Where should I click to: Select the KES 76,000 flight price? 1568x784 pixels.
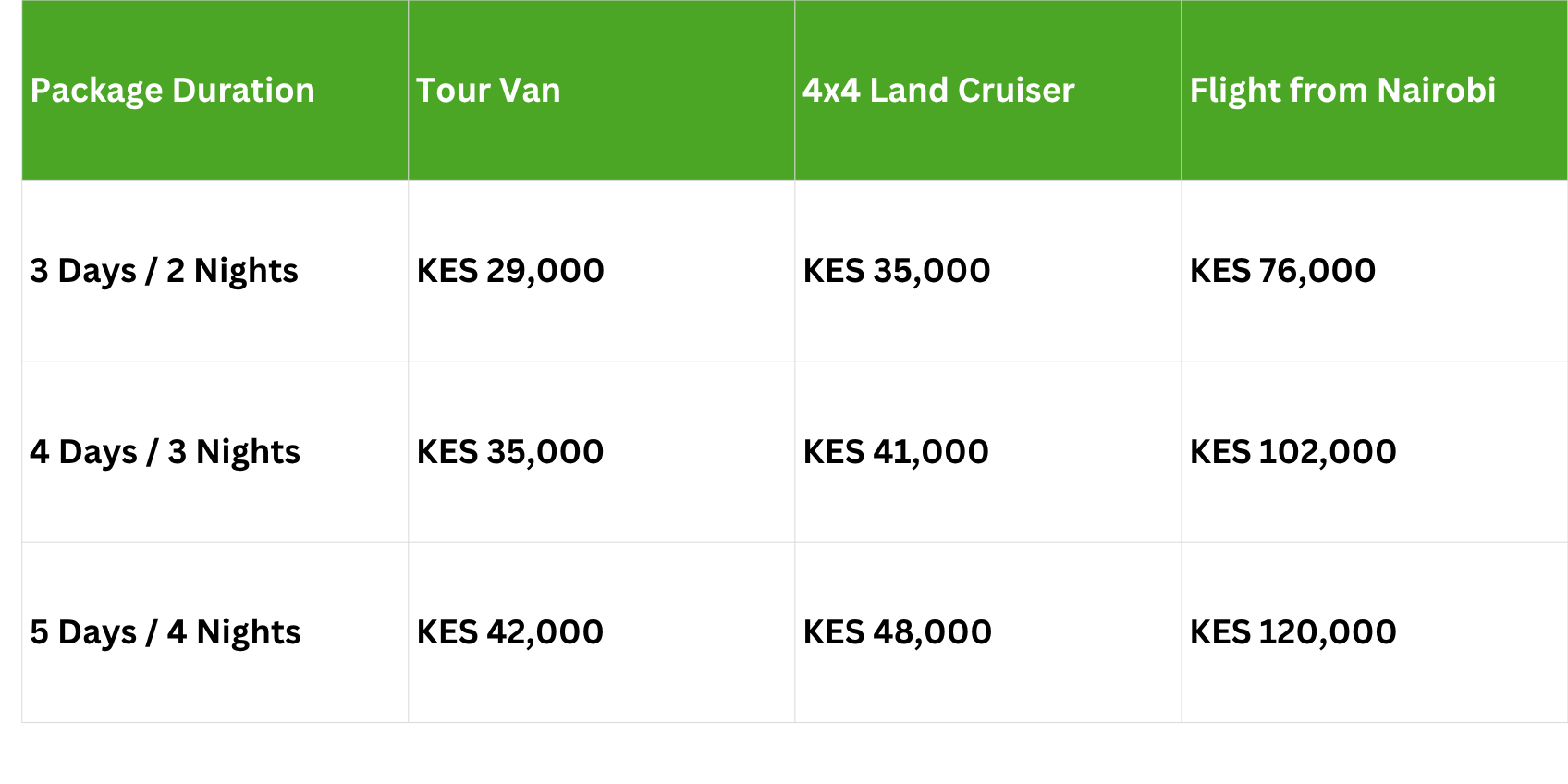point(1282,271)
